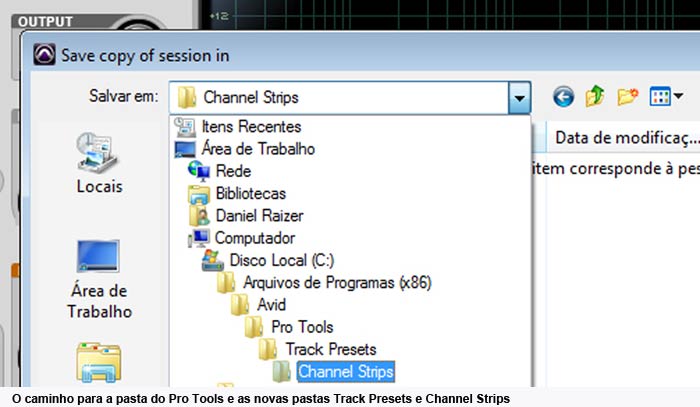
Task: Select Itens Recentes in the location list
Action: [x=251, y=127]
